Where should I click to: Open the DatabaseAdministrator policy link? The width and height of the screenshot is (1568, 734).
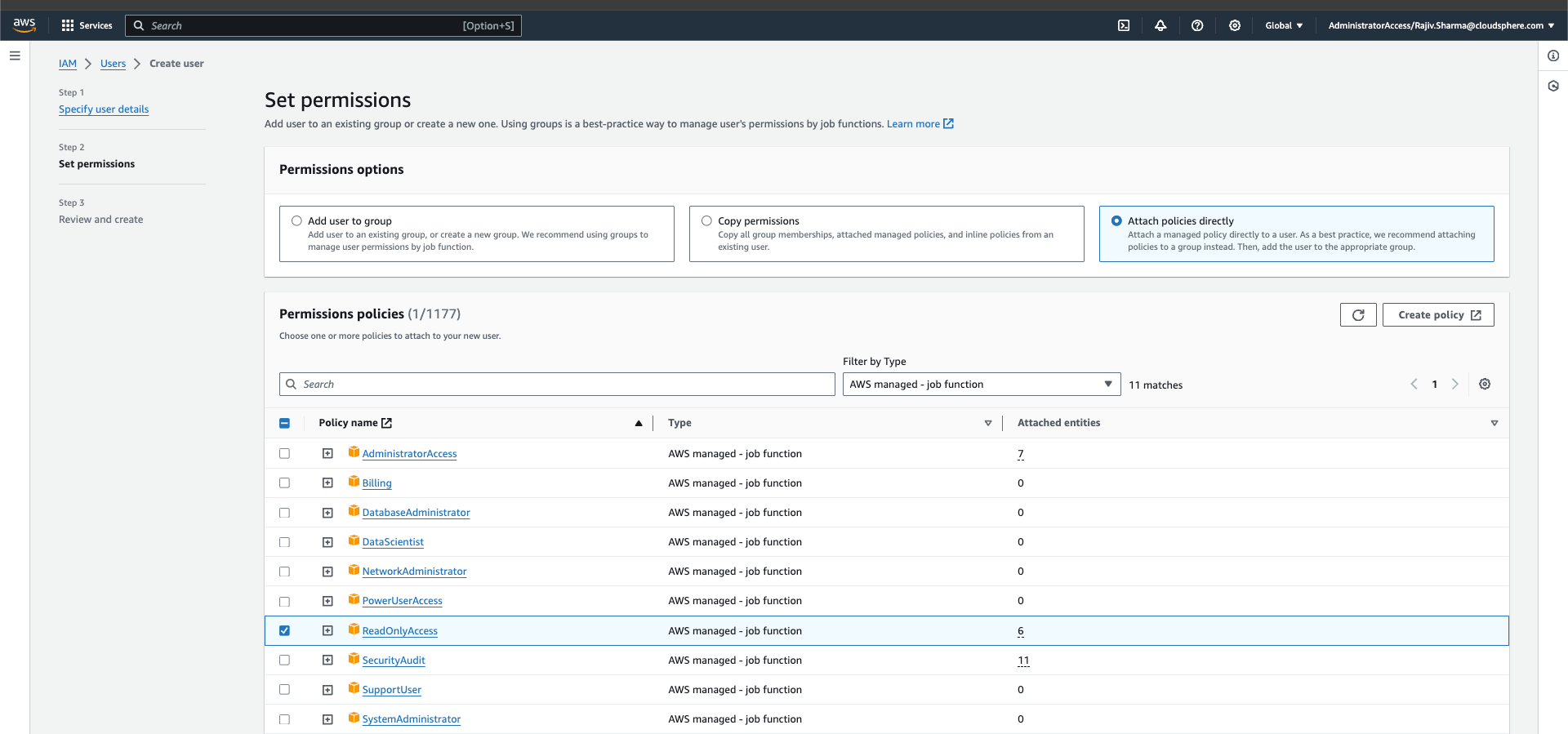pos(416,513)
